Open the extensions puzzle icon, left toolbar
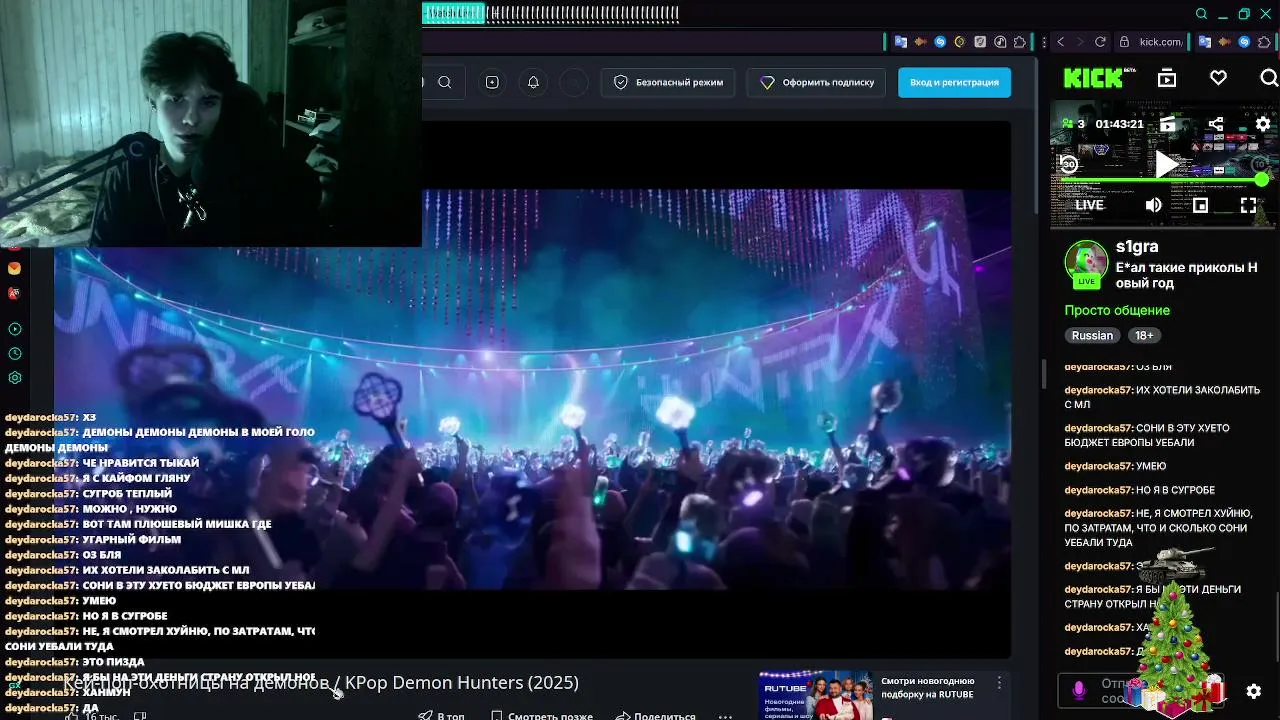This screenshot has height=720, width=1280. [x=1020, y=42]
